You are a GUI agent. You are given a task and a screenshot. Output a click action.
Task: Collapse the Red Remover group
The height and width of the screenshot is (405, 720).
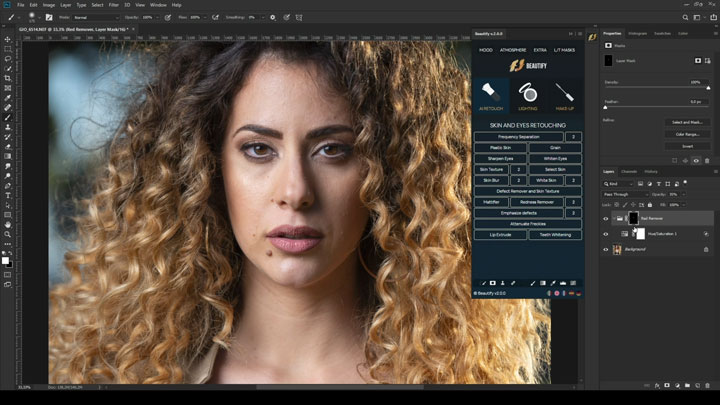(x=613, y=219)
